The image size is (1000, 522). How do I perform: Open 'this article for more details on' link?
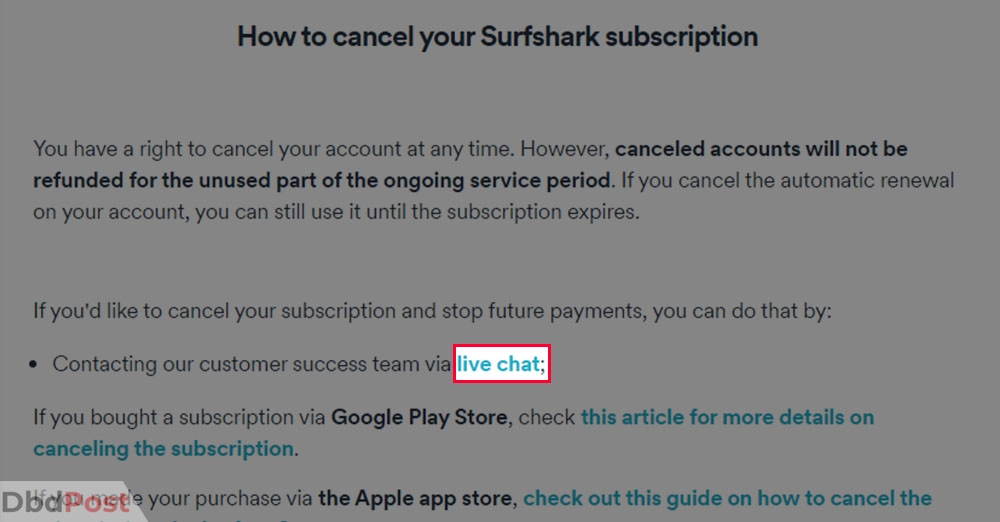[x=727, y=417]
